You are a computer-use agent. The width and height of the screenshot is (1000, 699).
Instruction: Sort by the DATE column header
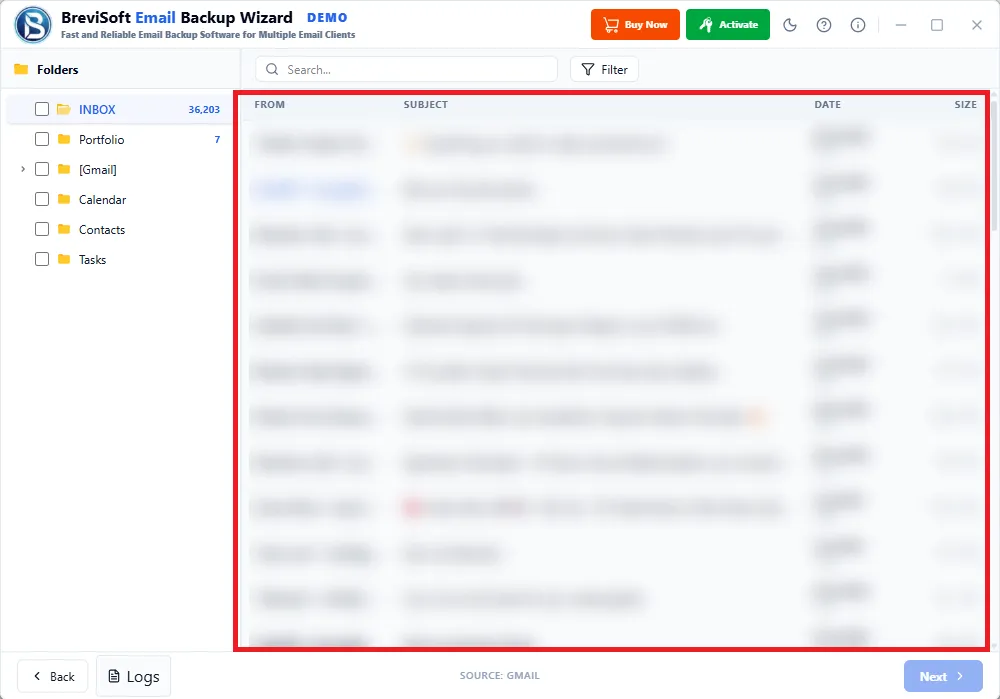coord(827,105)
